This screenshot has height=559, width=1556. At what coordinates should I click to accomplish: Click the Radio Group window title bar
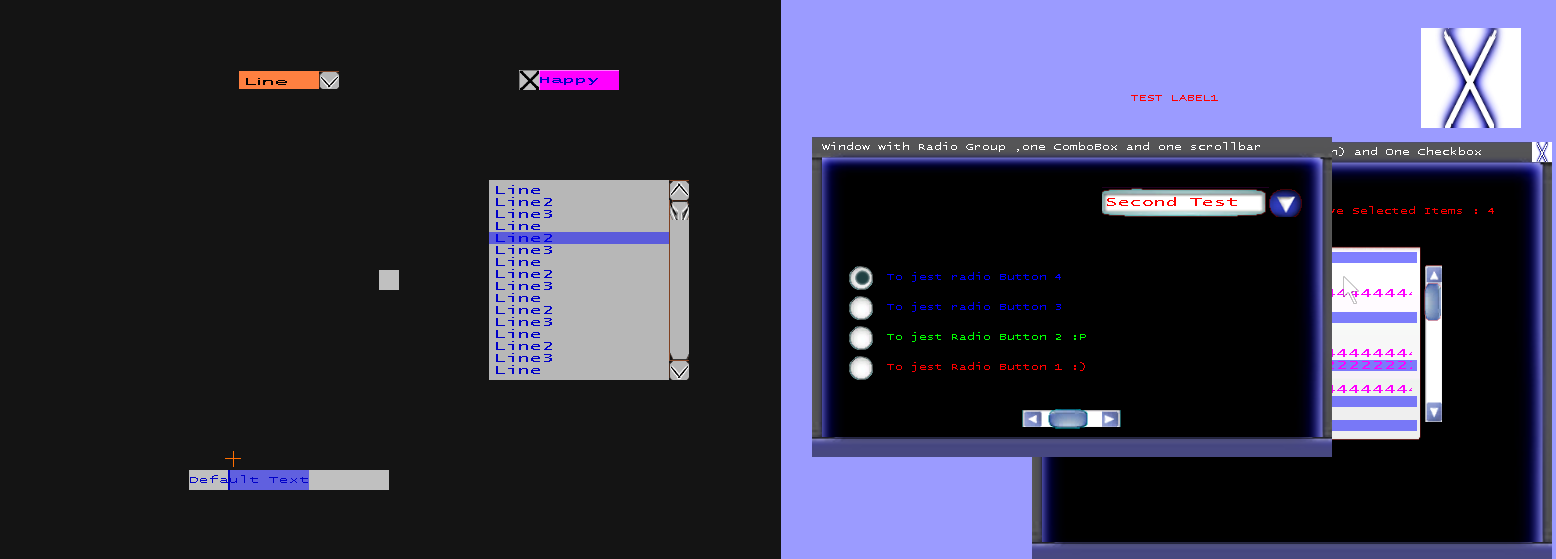[x=1072, y=147]
